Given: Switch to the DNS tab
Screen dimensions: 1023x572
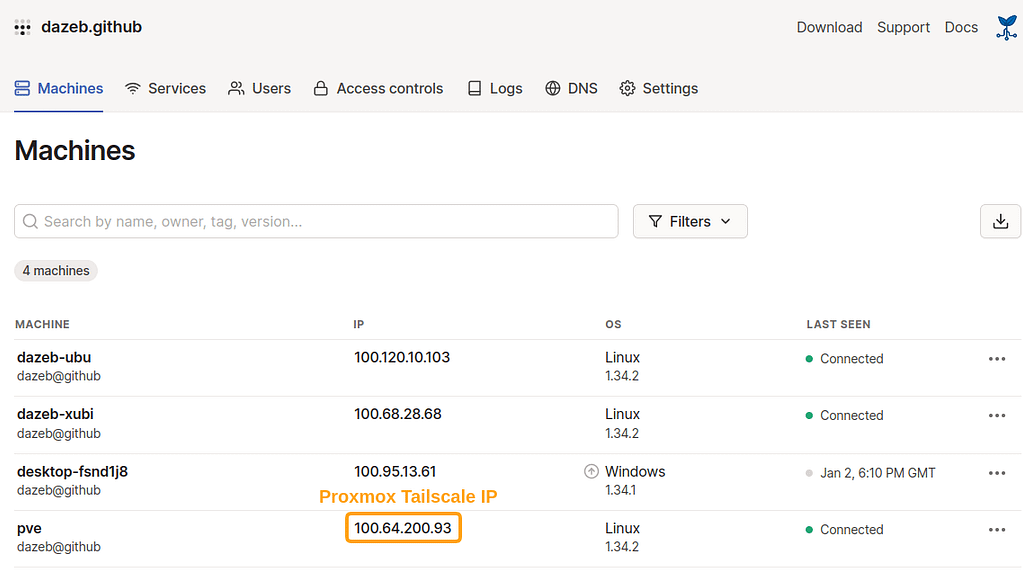Looking at the screenshot, I should [571, 88].
